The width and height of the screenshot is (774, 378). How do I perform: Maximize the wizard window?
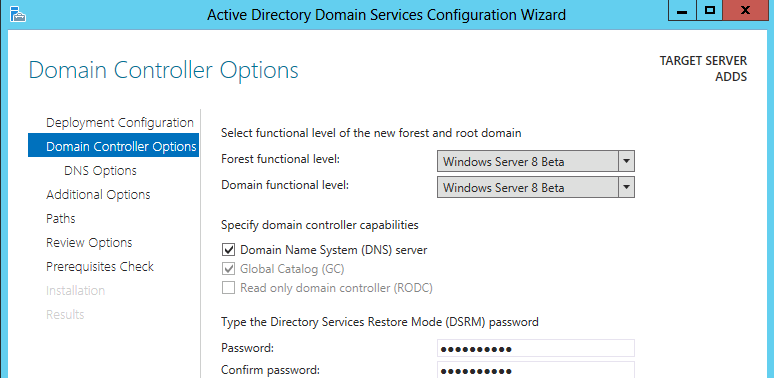tap(710, 11)
